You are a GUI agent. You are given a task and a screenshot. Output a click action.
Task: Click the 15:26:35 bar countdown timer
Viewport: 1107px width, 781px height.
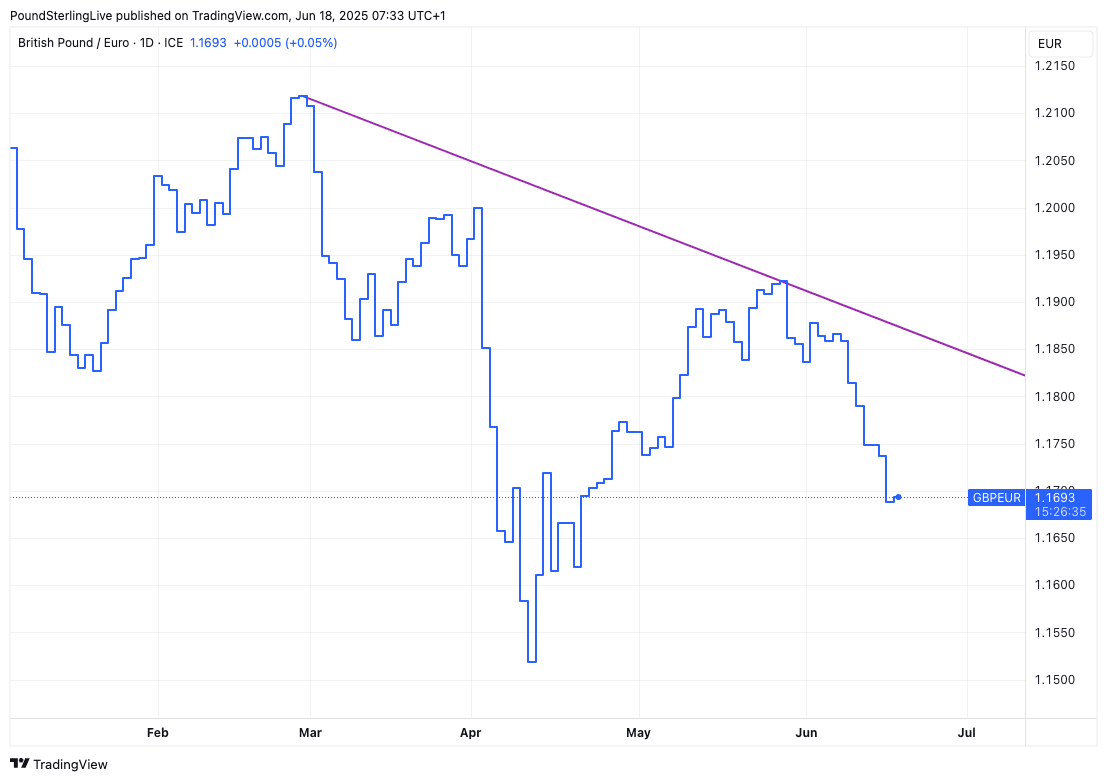(1060, 512)
